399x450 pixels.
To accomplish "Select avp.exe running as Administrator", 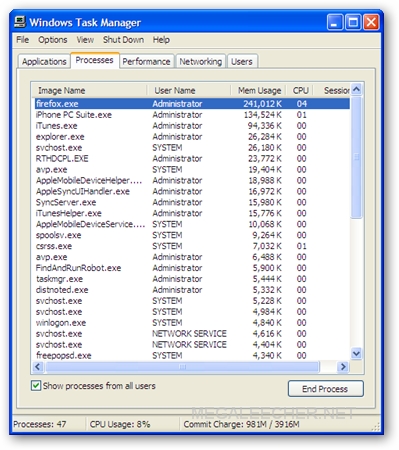I will (192, 257).
